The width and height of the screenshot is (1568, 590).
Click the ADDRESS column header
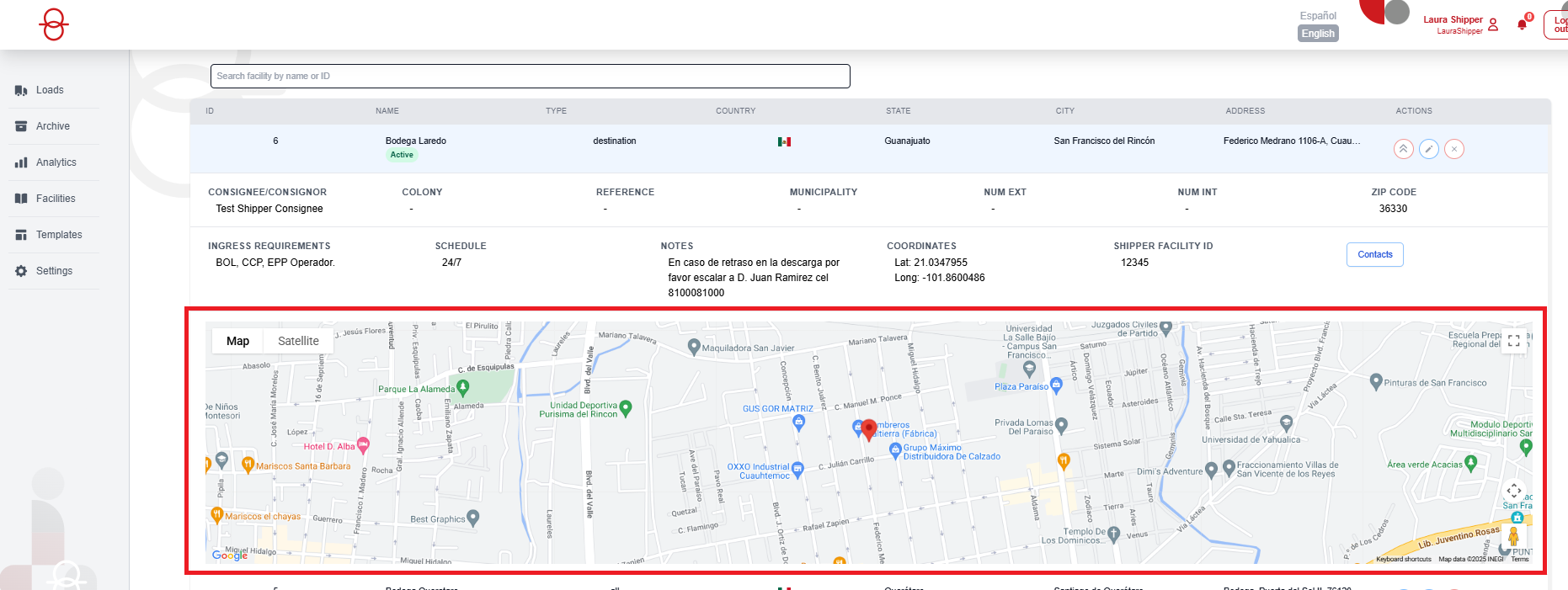[1245, 111]
